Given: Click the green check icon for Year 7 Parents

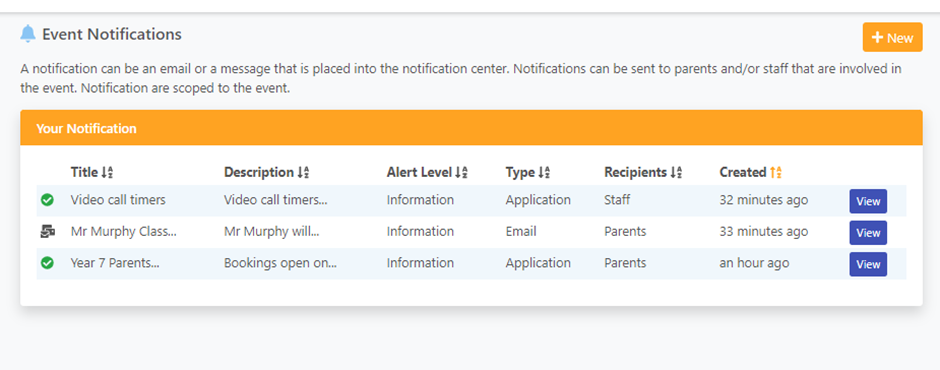Looking at the screenshot, I should tap(47, 263).
